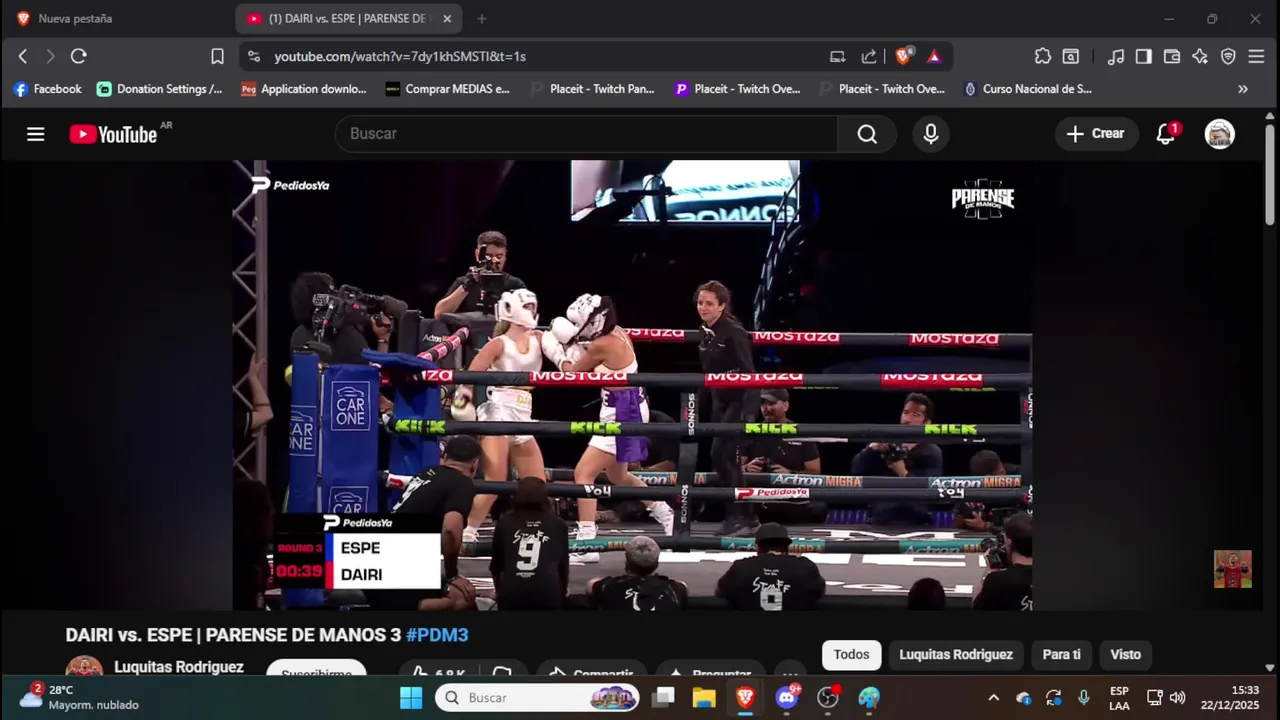Open the YouTube account avatar menu
Image resolution: width=1280 pixels, height=720 pixels.
point(1219,134)
